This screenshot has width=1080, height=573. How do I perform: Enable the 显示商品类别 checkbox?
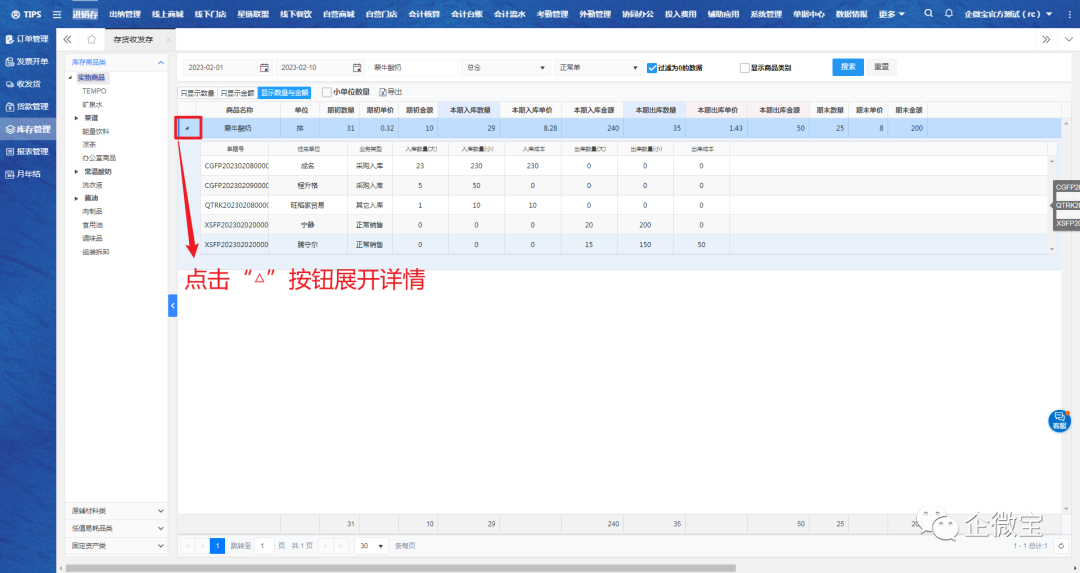click(744, 68)
